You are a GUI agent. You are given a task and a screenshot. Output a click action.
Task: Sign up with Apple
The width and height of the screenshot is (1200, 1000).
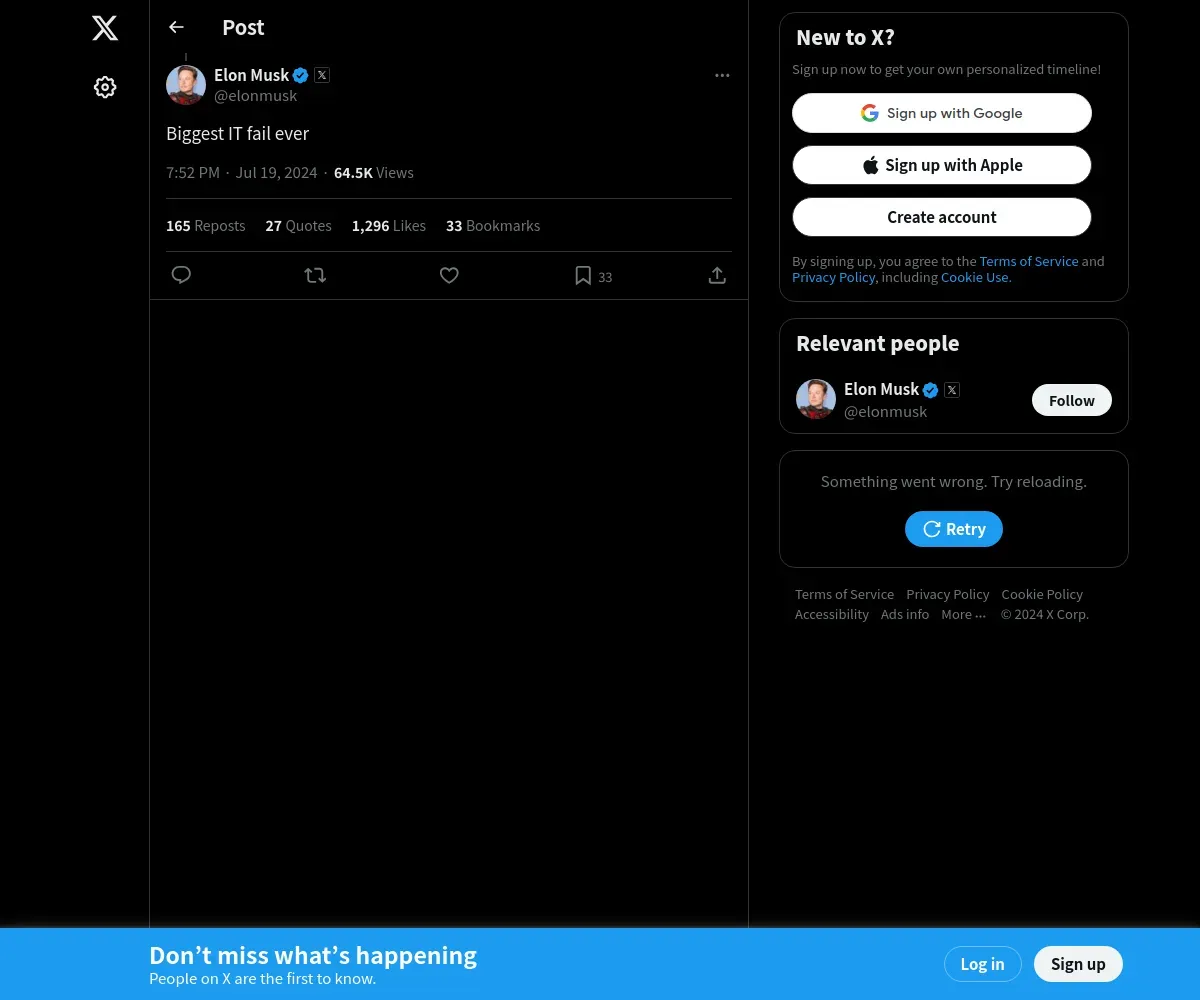[x=942, y=165]
